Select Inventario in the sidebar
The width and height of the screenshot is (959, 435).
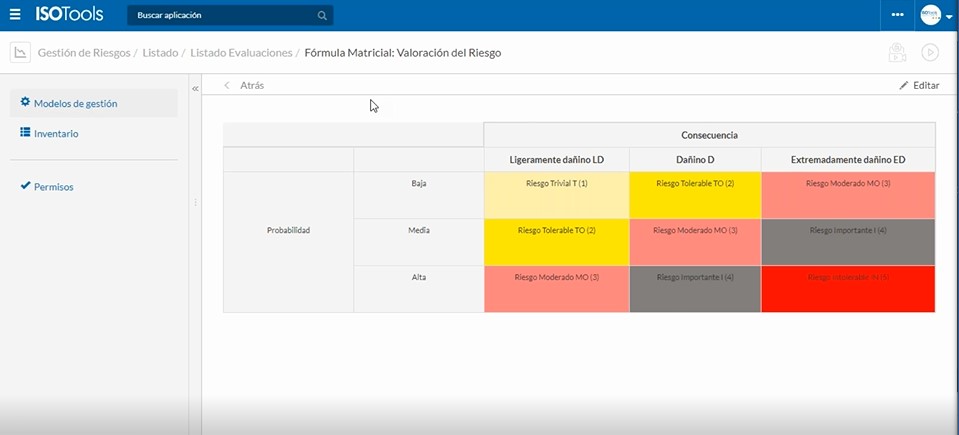click(x=56, y=133)
